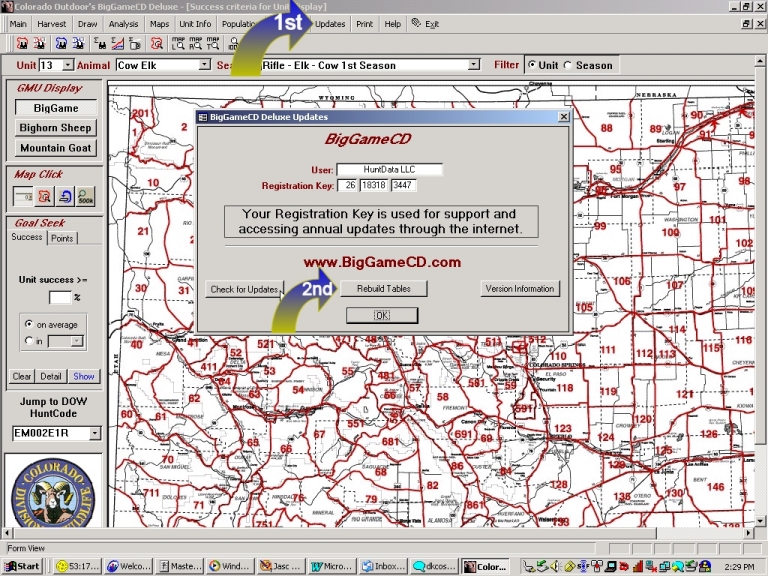This screenshot has height=576, width=768.
Task: Switch to the Success tab in Goal Seek
Action: click(27, 237)
